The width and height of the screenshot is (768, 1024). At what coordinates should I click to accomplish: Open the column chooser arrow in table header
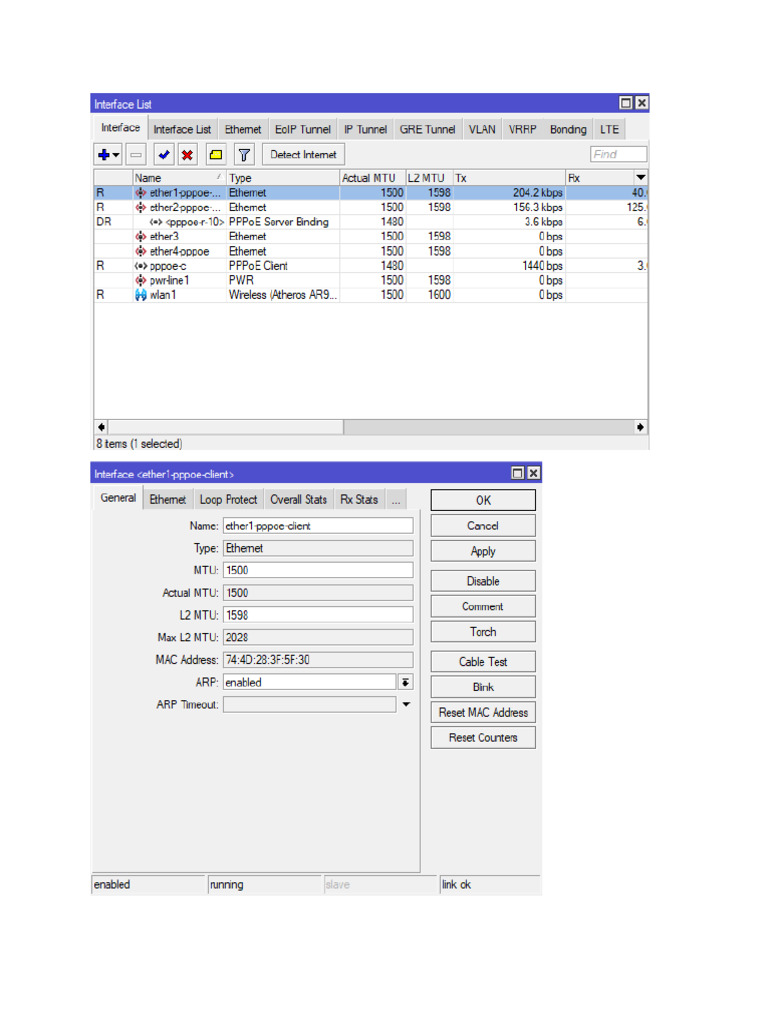640,178
